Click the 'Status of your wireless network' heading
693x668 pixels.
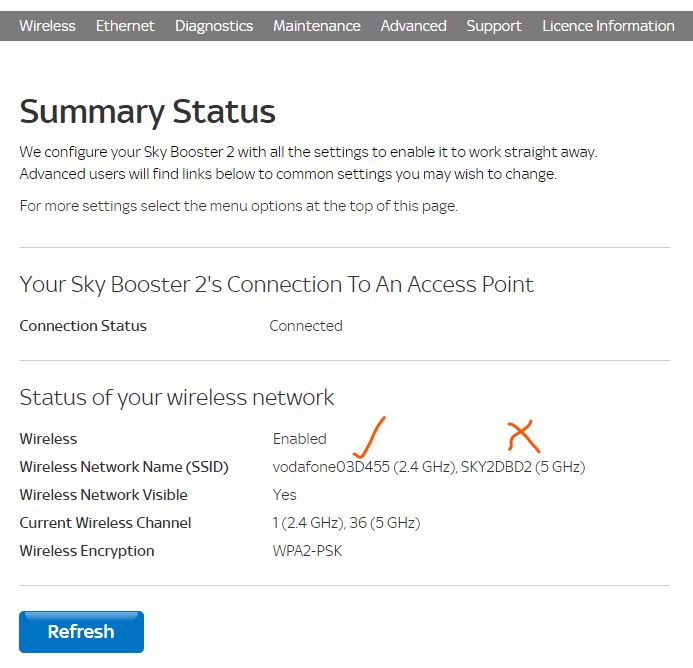(177, 398)
